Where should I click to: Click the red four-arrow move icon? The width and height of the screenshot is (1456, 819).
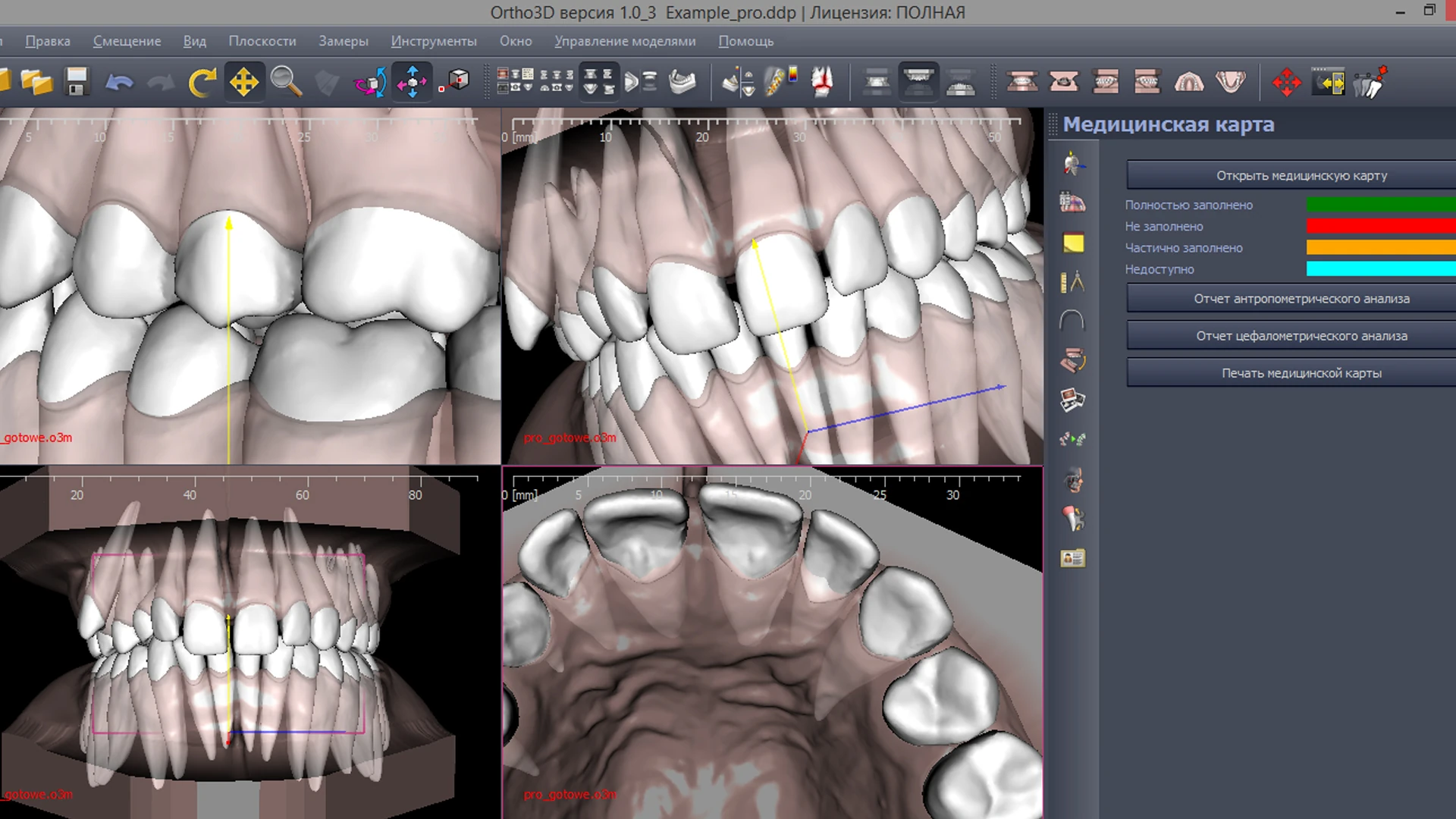pyautogui.click(x=1286, y=82)
